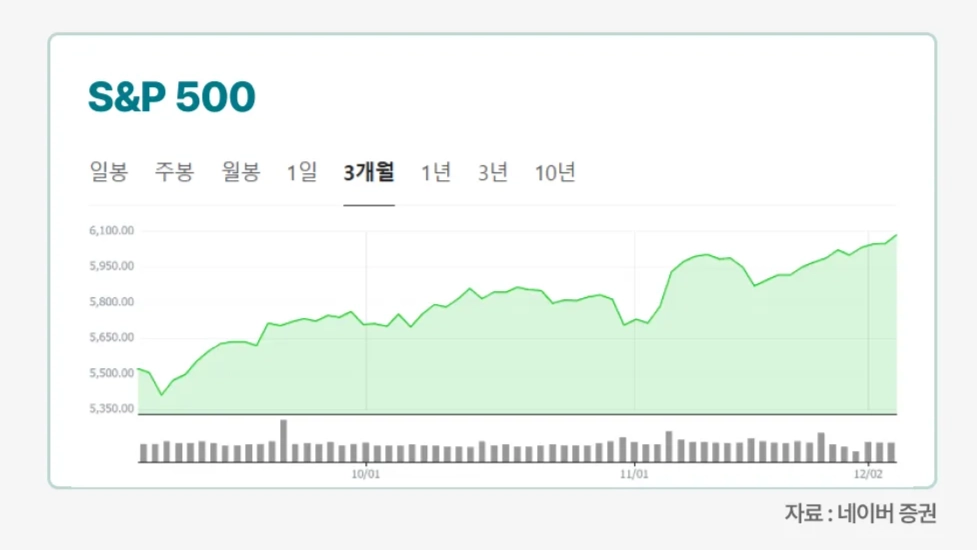Screen dimensions: 977x550
Task: Click the 5,950.00 price axis label
Action: 111,266
